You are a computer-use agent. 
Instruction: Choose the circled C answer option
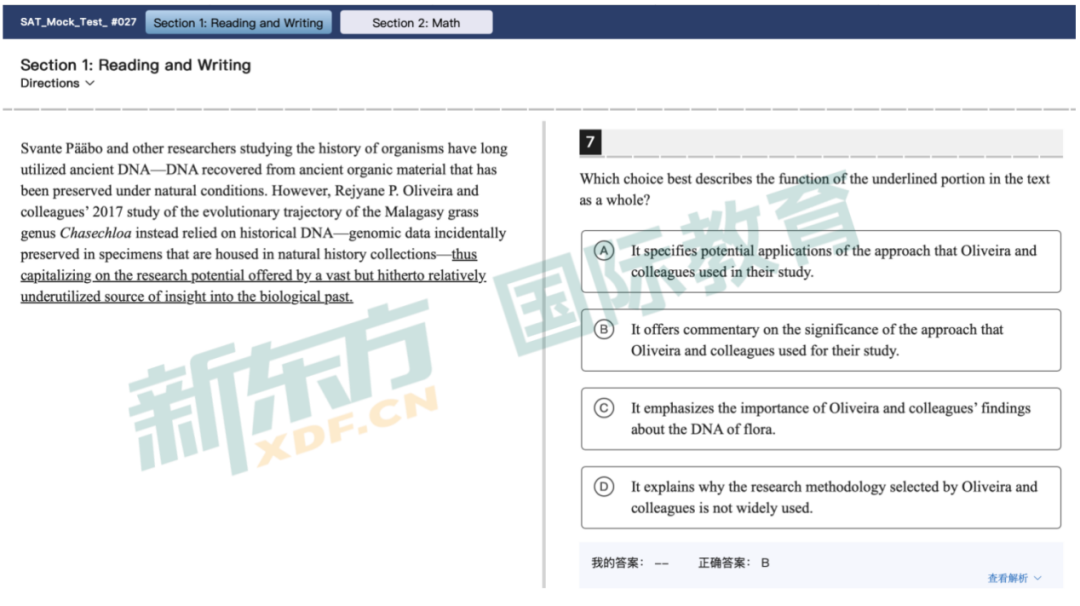point(604,408)
